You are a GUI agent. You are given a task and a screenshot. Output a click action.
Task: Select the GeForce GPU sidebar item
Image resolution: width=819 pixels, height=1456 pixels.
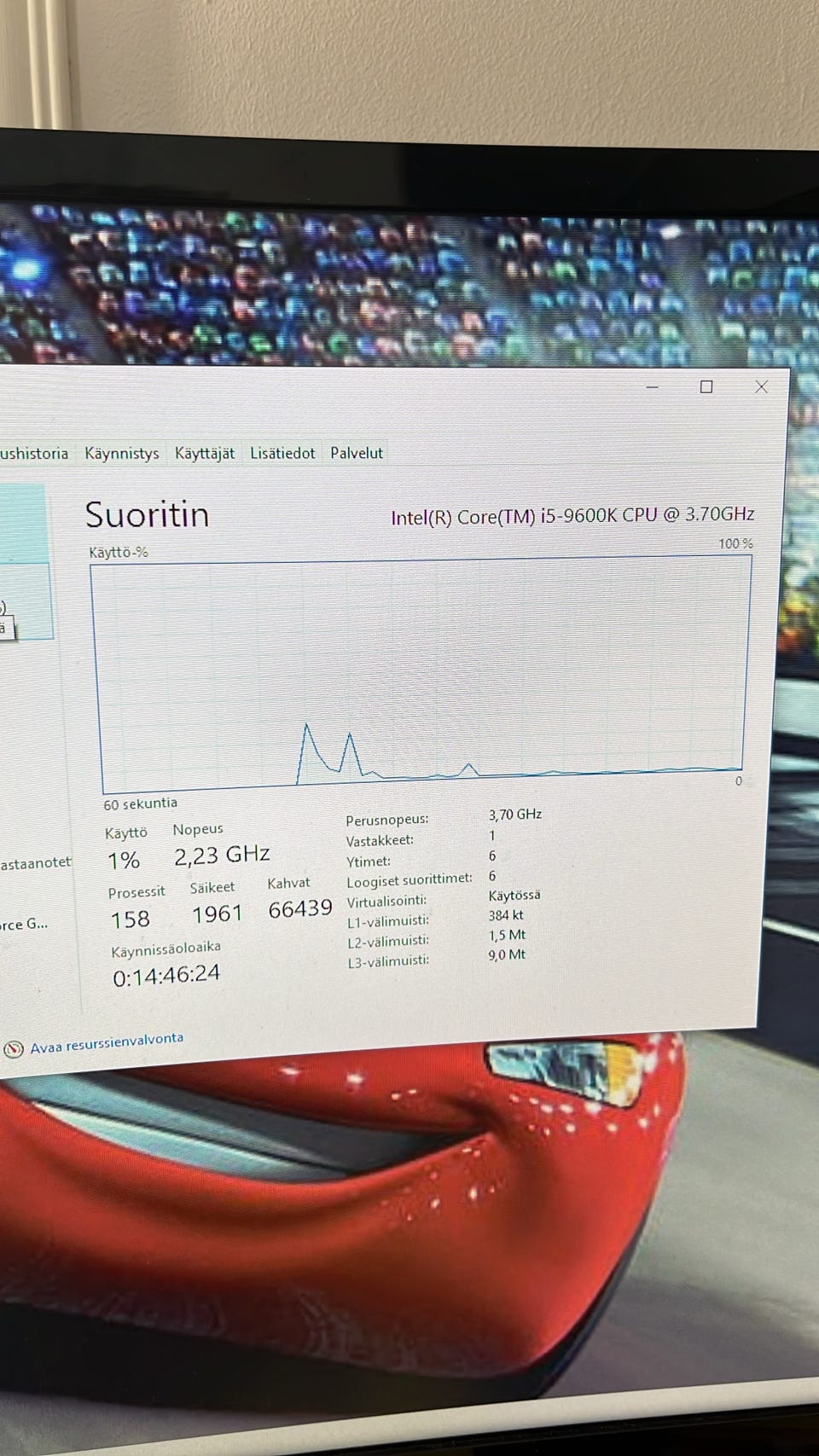pyautogui.click(x=24, y=924)
